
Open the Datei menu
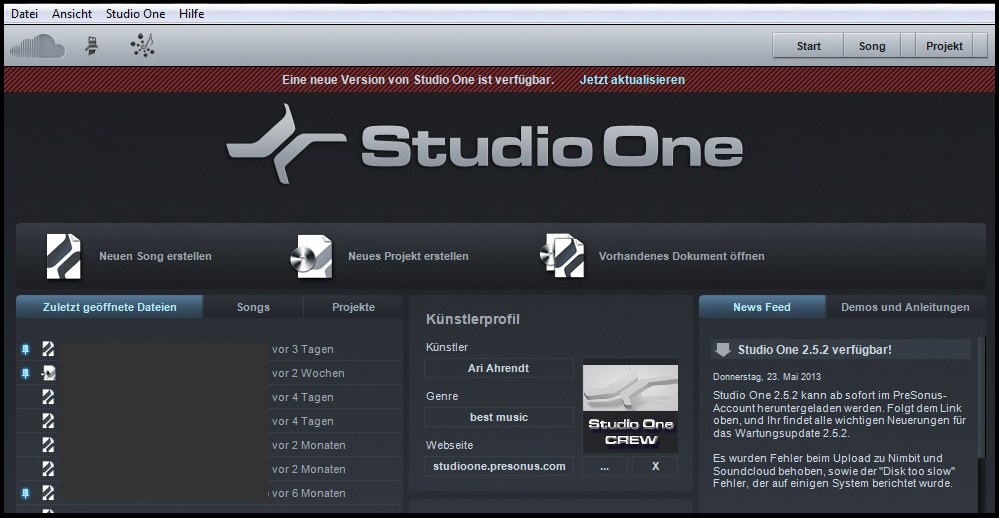point(24,13)
